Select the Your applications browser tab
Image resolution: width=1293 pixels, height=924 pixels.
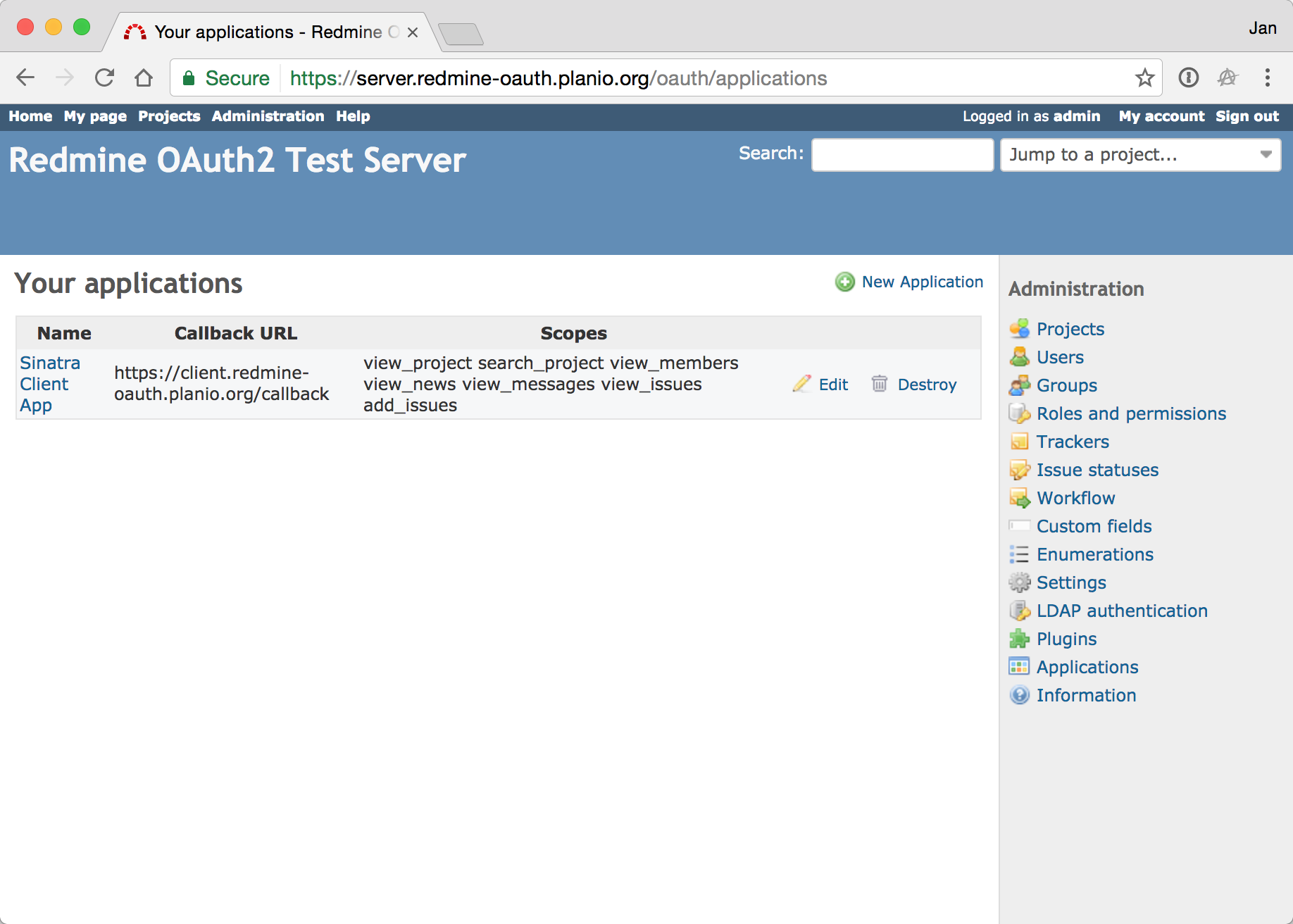tap(271, 32)
